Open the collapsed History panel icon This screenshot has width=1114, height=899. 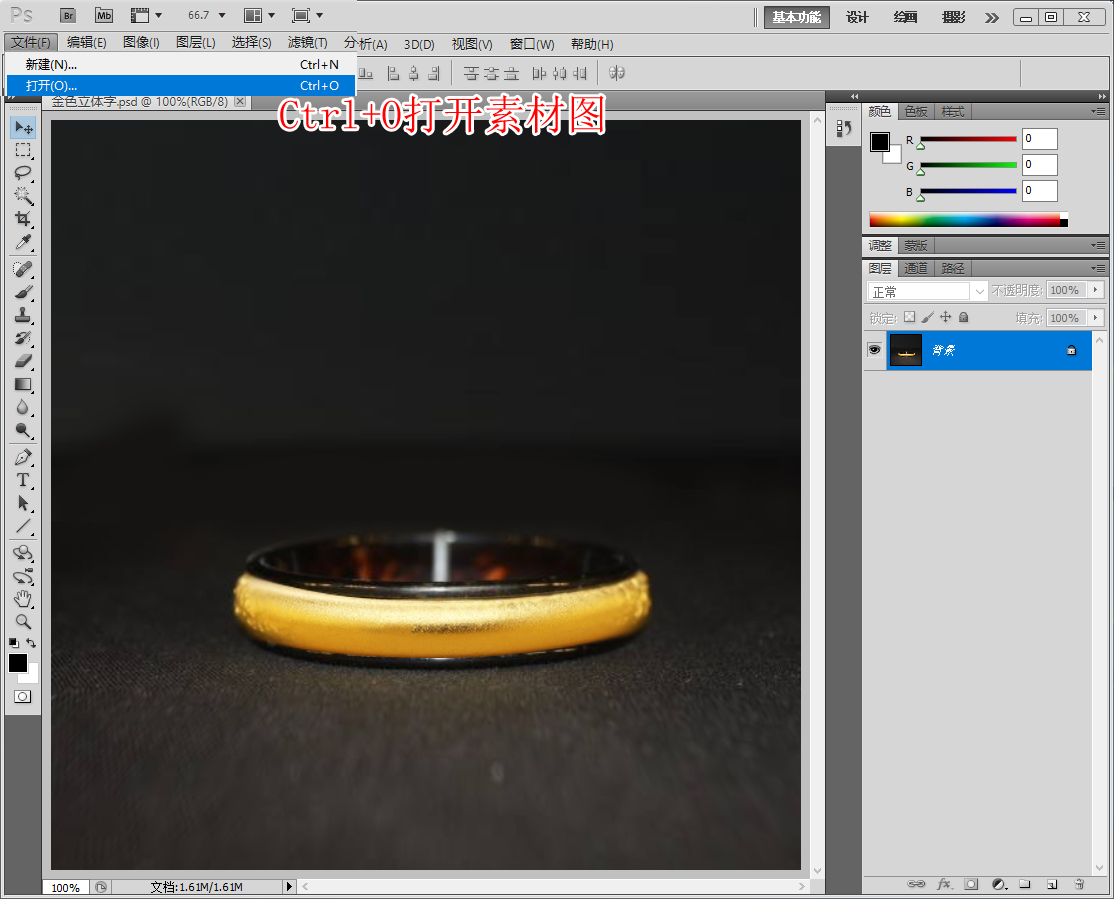(843, 129)
